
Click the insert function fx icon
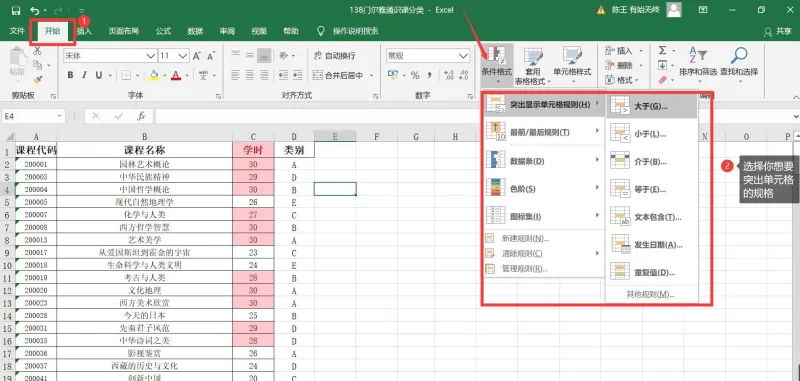141,116
